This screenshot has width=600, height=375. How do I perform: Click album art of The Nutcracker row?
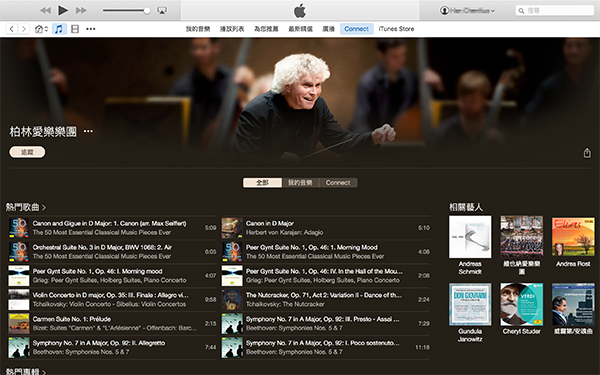pos(232,299)
